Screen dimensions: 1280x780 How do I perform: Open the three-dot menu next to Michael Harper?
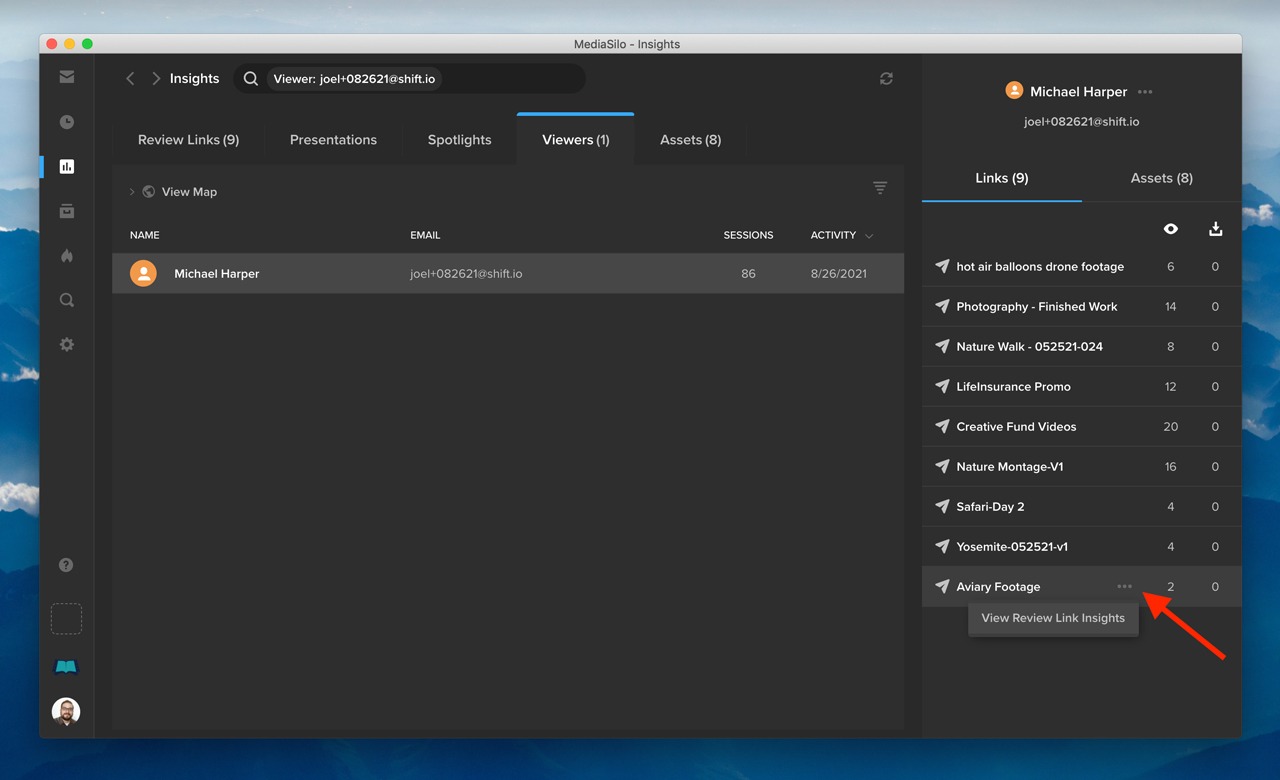pos(1144,91)
